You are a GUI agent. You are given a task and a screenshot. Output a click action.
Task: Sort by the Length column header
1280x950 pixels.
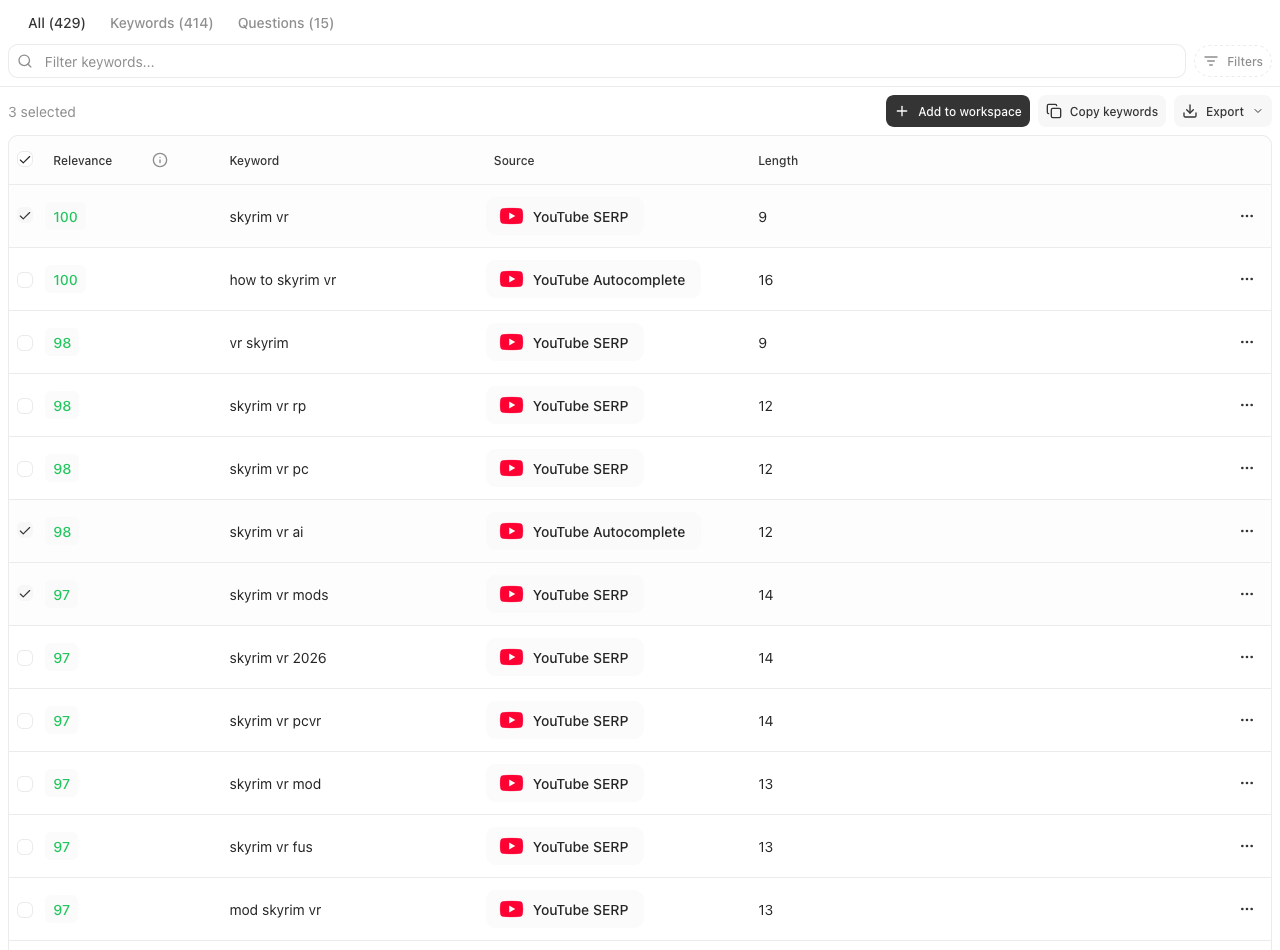click(x=778, y=160)
